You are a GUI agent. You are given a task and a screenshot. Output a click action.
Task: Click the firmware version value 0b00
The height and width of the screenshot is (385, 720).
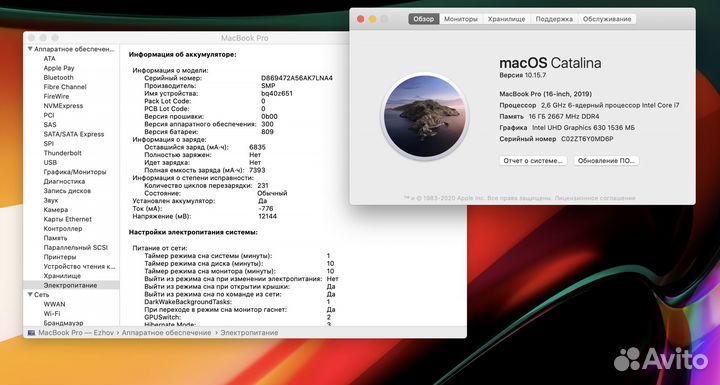point(269,117)
